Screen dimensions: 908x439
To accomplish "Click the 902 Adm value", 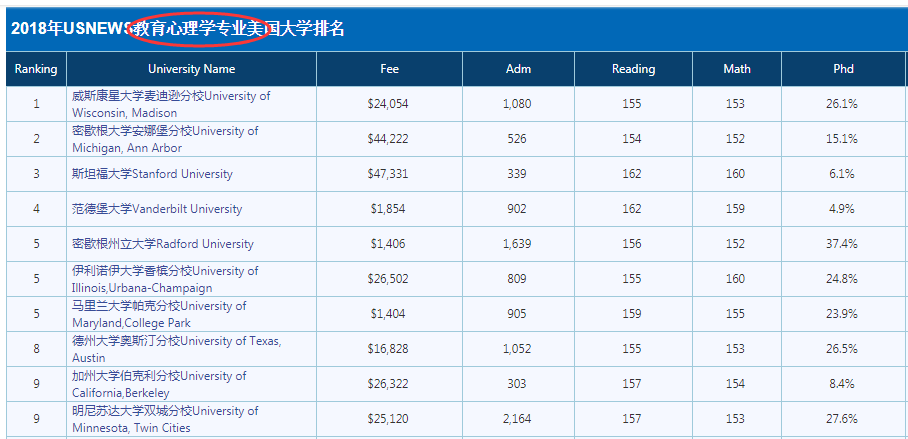I will click(517, 209).
